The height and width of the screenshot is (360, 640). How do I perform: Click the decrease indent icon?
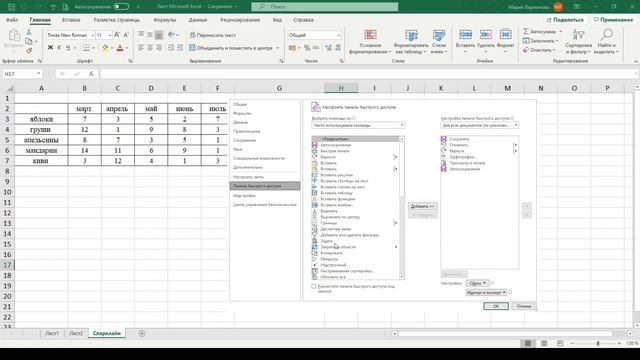point(171,48)
